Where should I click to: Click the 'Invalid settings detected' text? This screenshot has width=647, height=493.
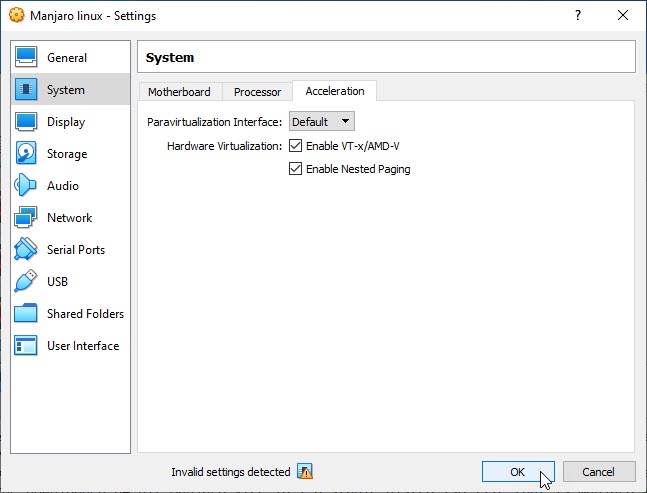[x=231, y=472]
